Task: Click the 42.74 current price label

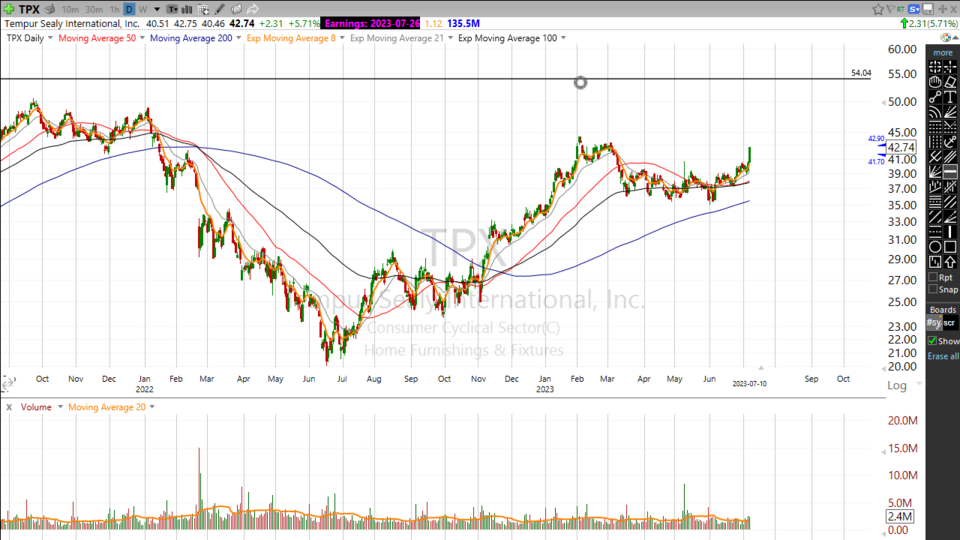Action: pyautogui.click(x=901, y=147)
